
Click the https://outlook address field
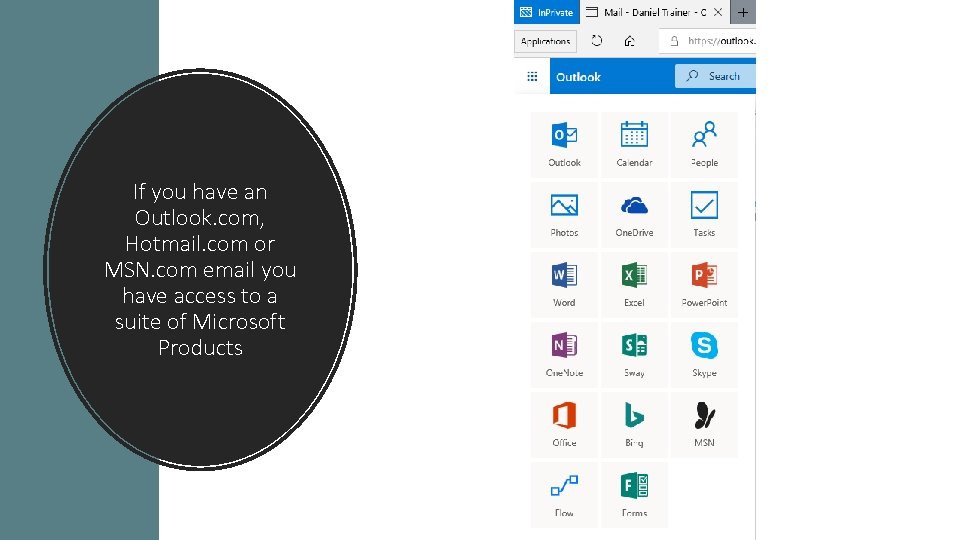pos(707,41)
